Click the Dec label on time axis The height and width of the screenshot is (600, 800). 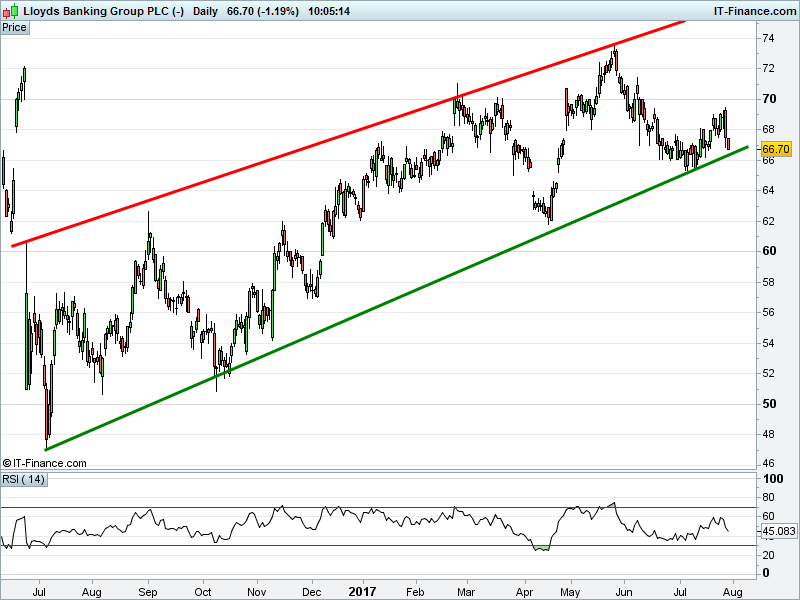tap(312, 592)
